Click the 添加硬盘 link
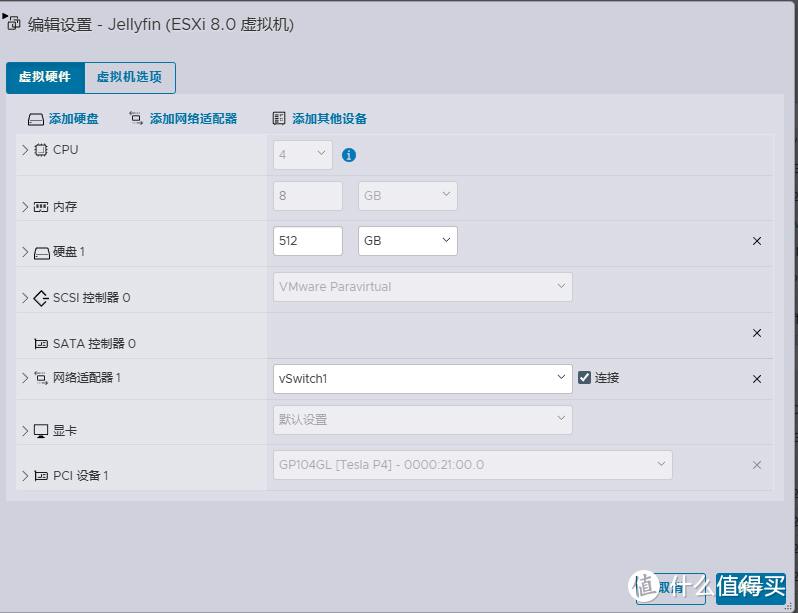798x613 pixels. (74, 119)
